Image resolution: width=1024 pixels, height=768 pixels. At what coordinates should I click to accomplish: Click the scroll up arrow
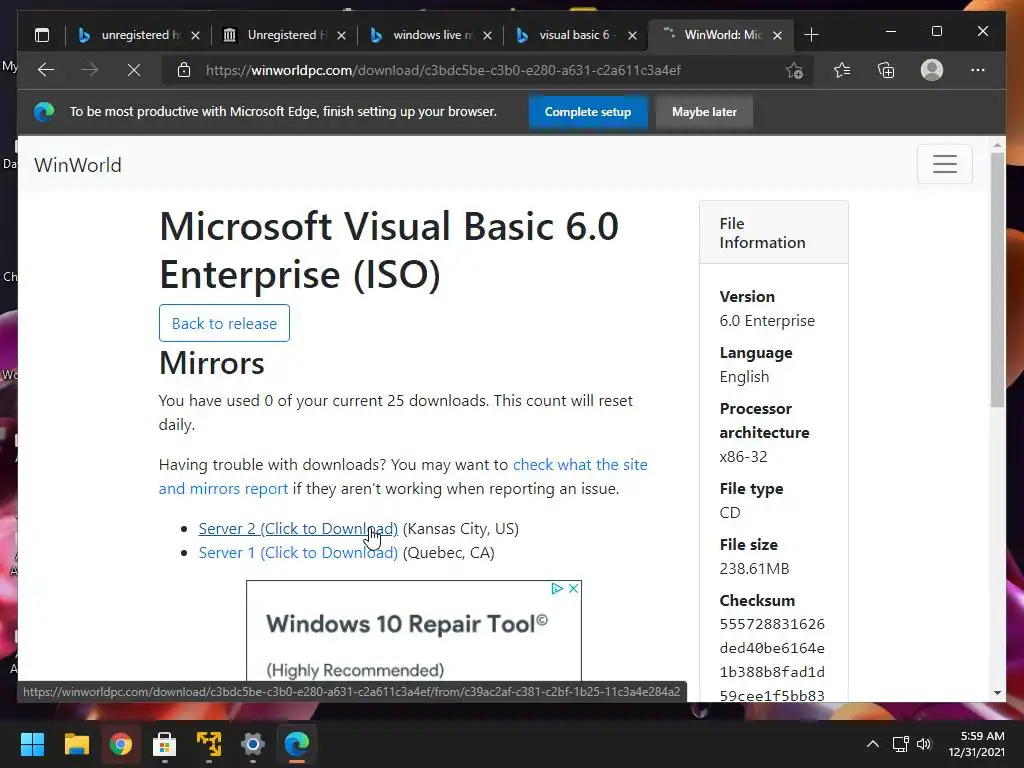[x=997, y=145]
